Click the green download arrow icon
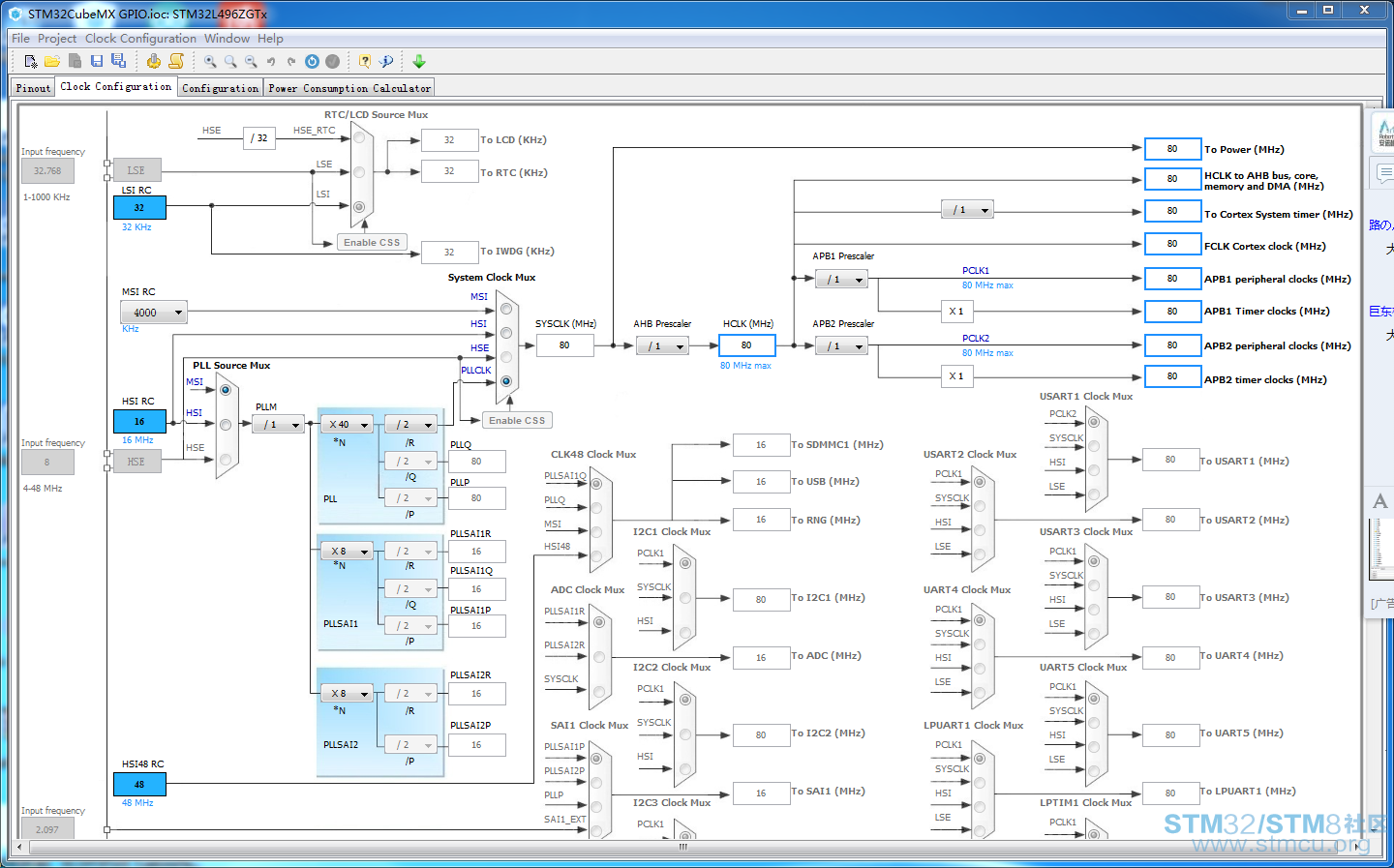1394x868 pixels. [419, 61]
